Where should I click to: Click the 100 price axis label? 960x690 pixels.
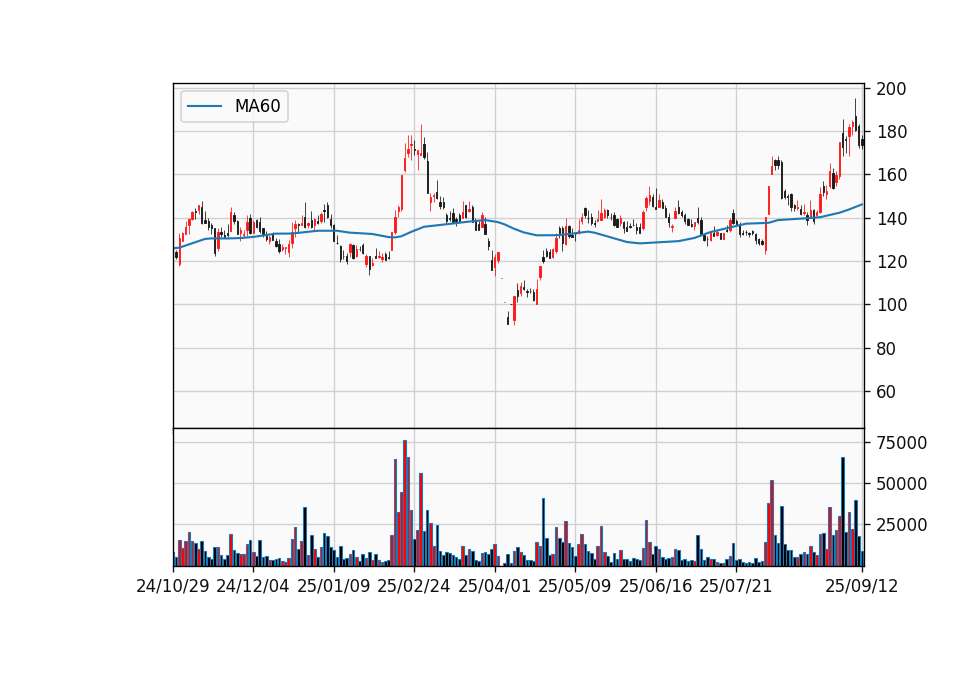tap(891, 305)
